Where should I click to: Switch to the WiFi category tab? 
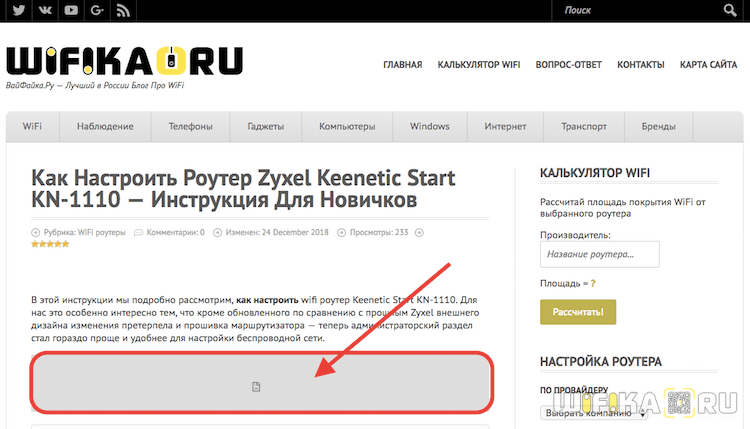coord(33,126)
